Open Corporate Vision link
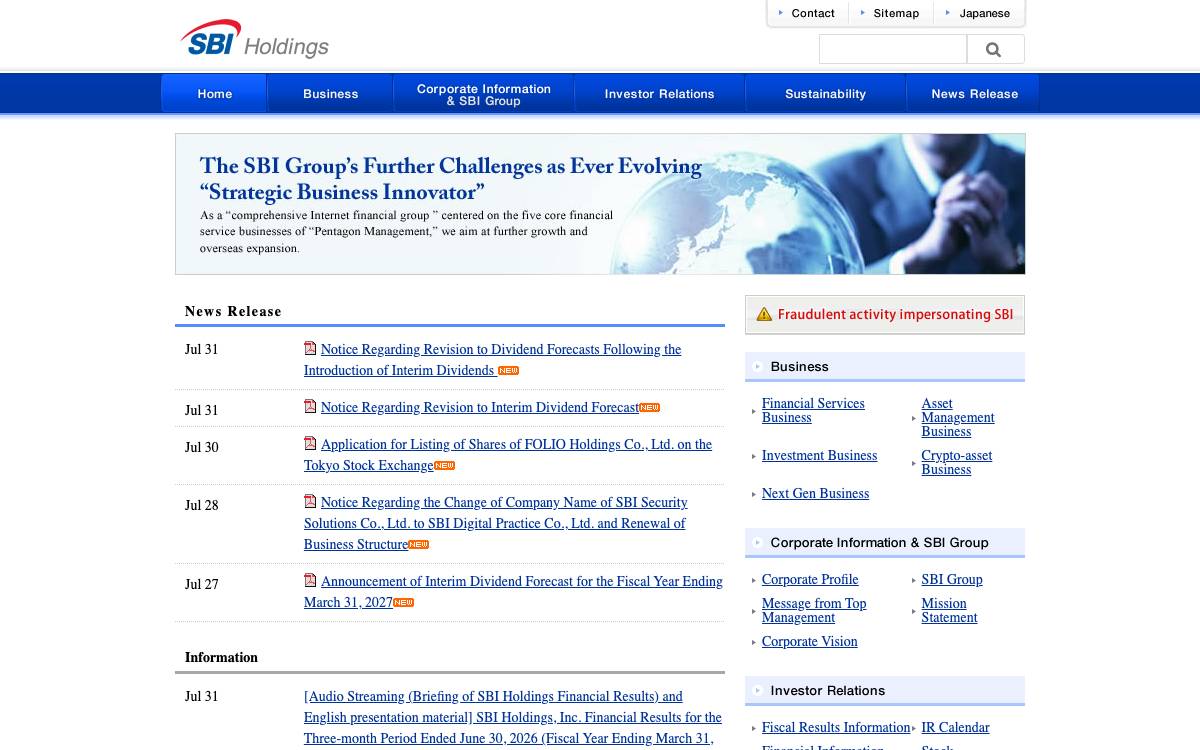The image size is (1200, 750). 809,641
